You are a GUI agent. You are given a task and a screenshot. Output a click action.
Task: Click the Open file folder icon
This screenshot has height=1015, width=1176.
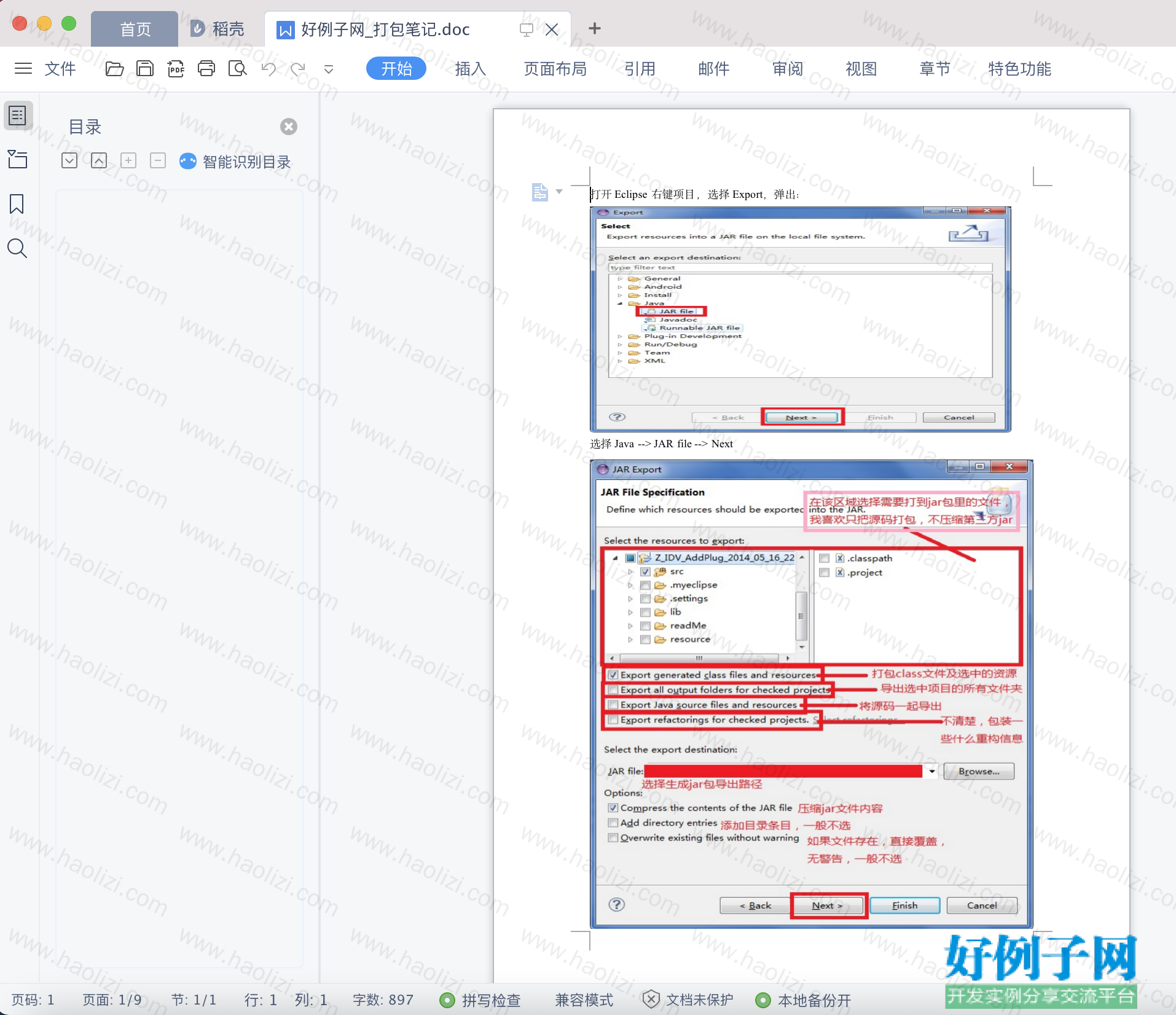click(x=114, y=68)
